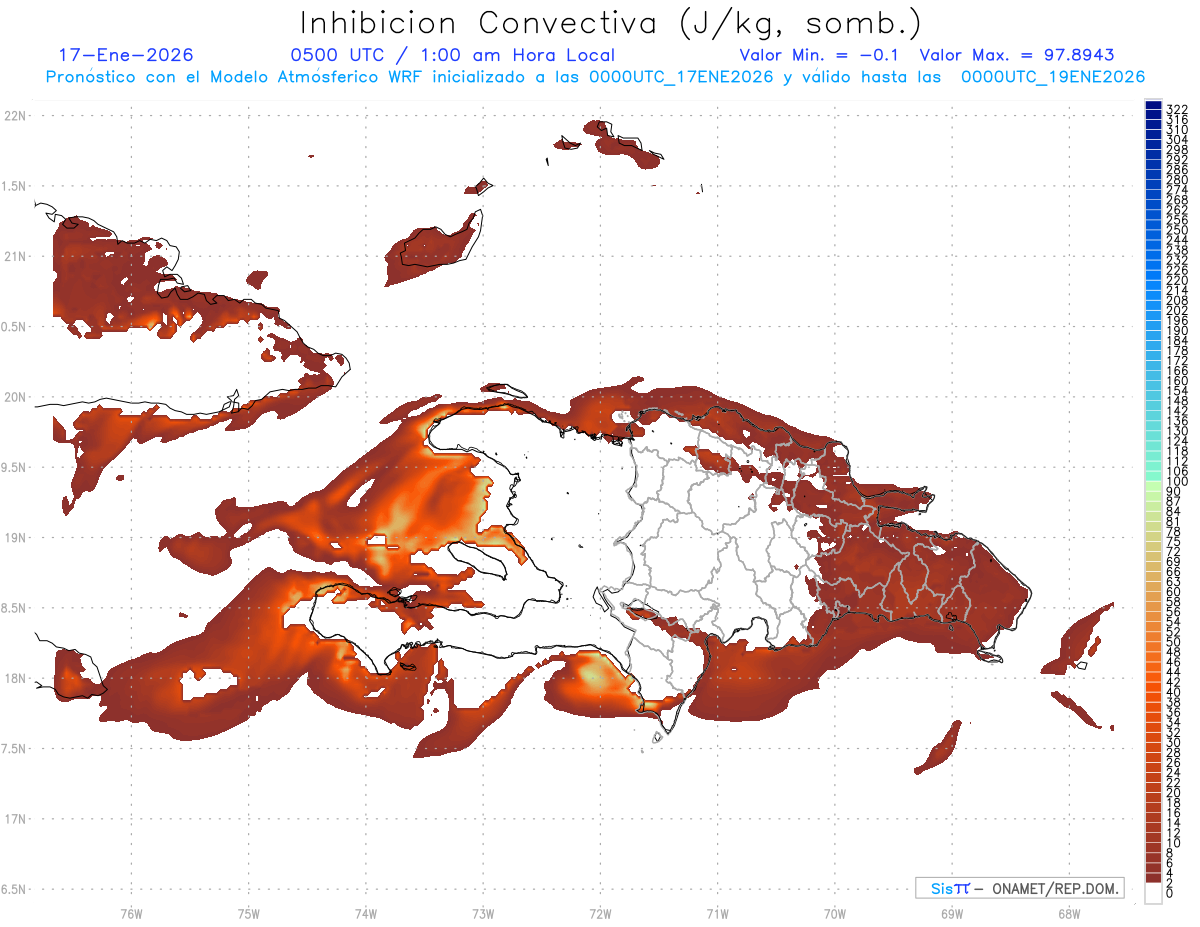
Task: Click the "ONAMET/REP.DOM." credit box
Action: tap(1019, 888)
